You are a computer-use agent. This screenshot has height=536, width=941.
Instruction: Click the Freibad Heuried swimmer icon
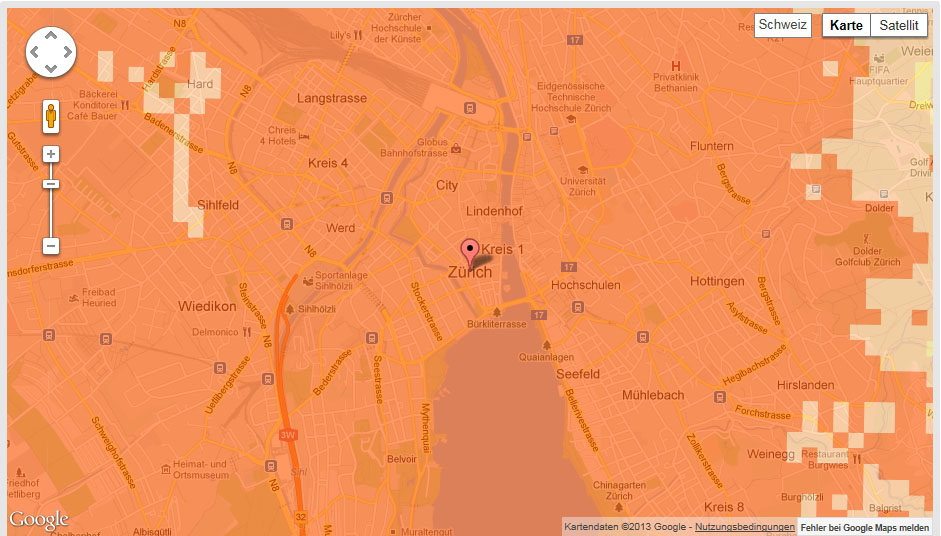tap(74, 298)
